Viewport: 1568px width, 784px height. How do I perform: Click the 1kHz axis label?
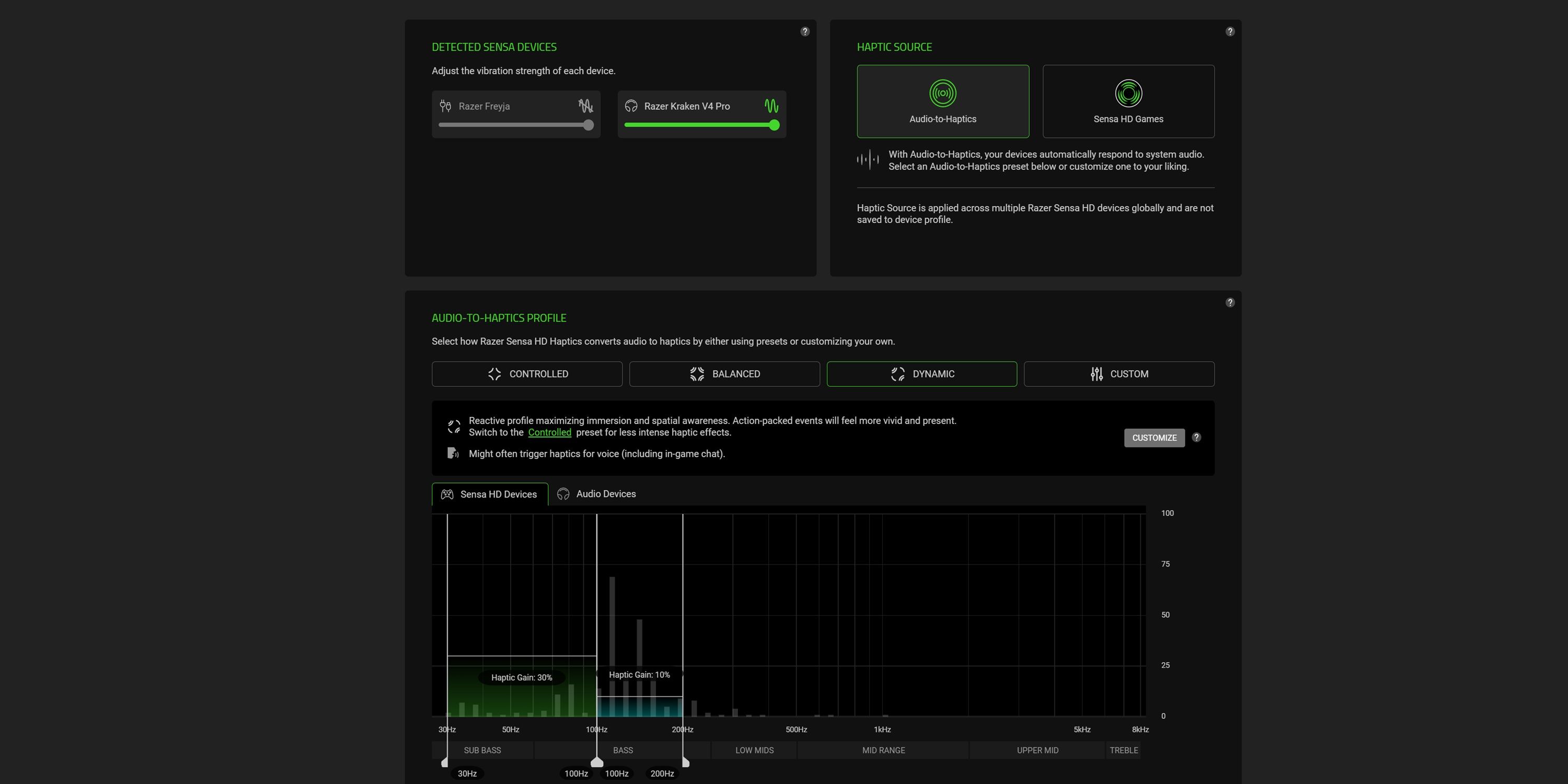[x=882, y=729]
